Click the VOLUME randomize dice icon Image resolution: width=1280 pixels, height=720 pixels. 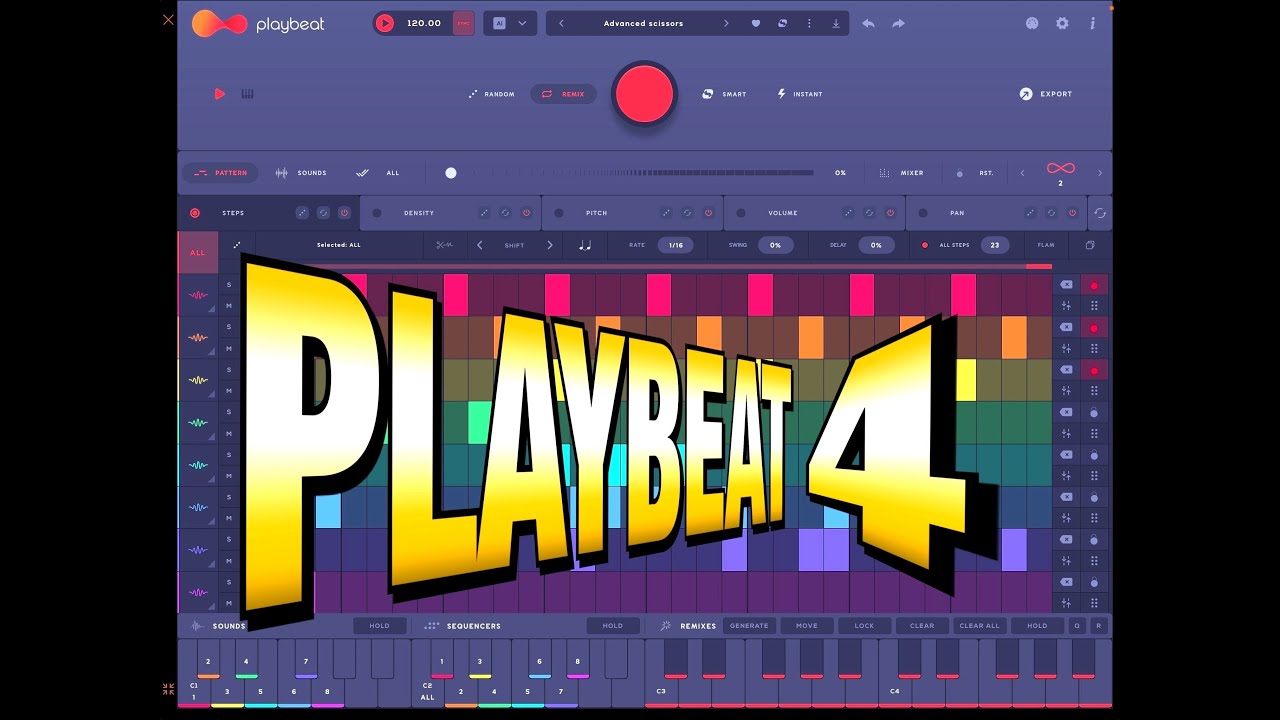(848, 213)
